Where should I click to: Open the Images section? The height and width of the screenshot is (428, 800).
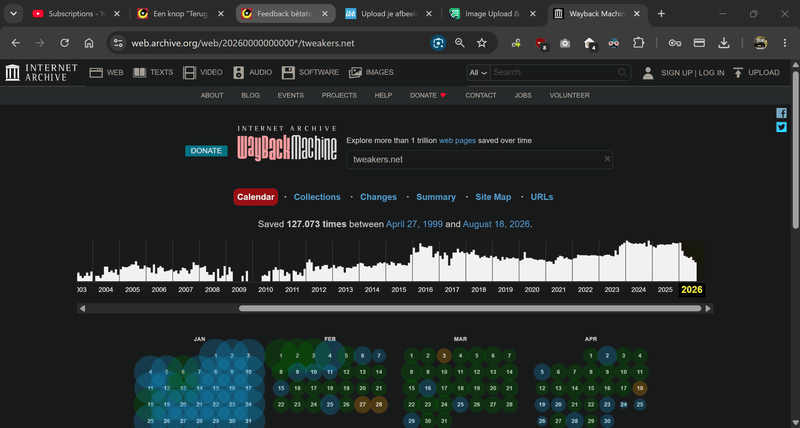(x=371, y=72)
